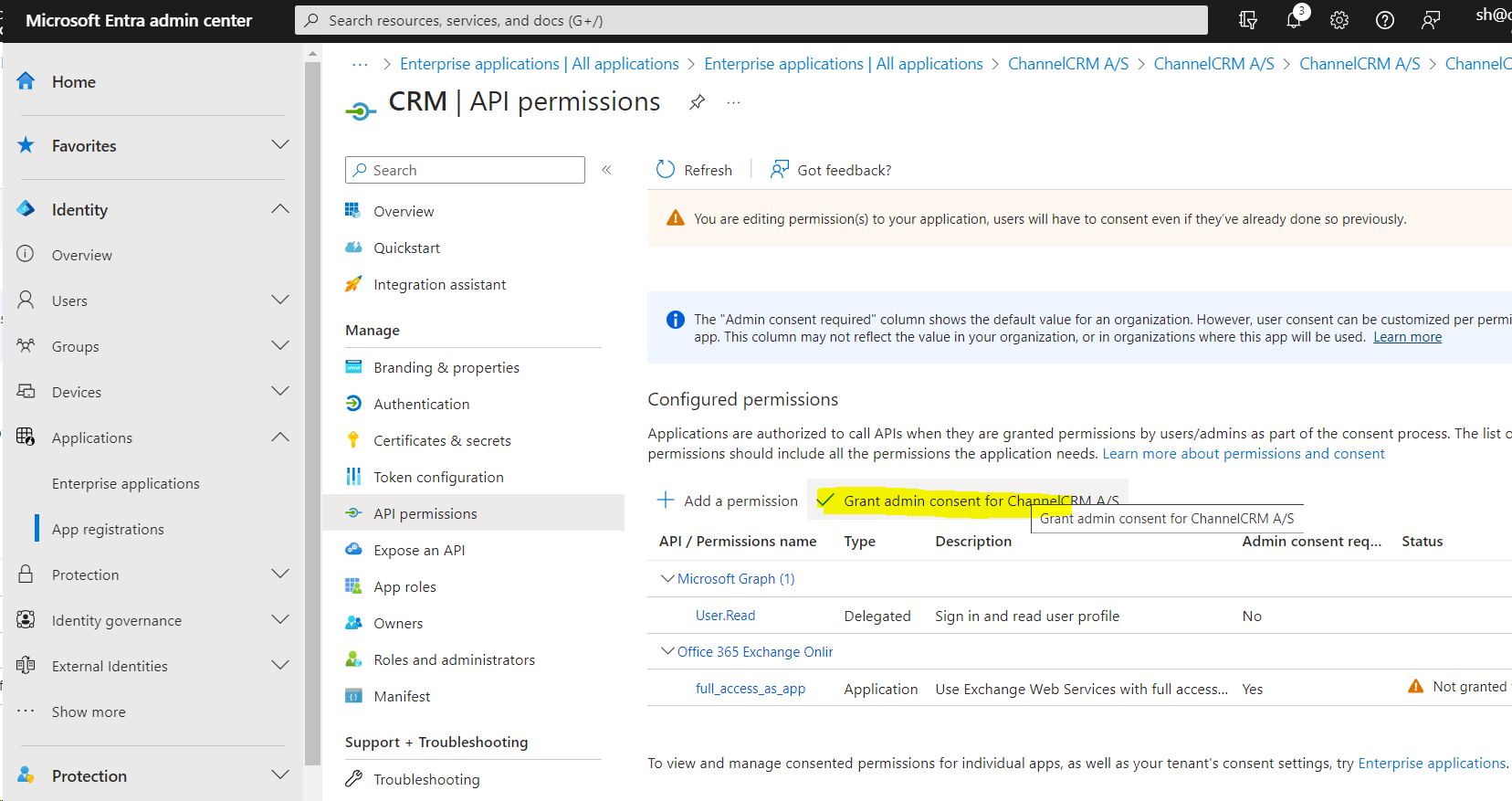1512x801 pixels.
Task: Grant admin consent for ChannelCRM A/S
Action: 968,501
